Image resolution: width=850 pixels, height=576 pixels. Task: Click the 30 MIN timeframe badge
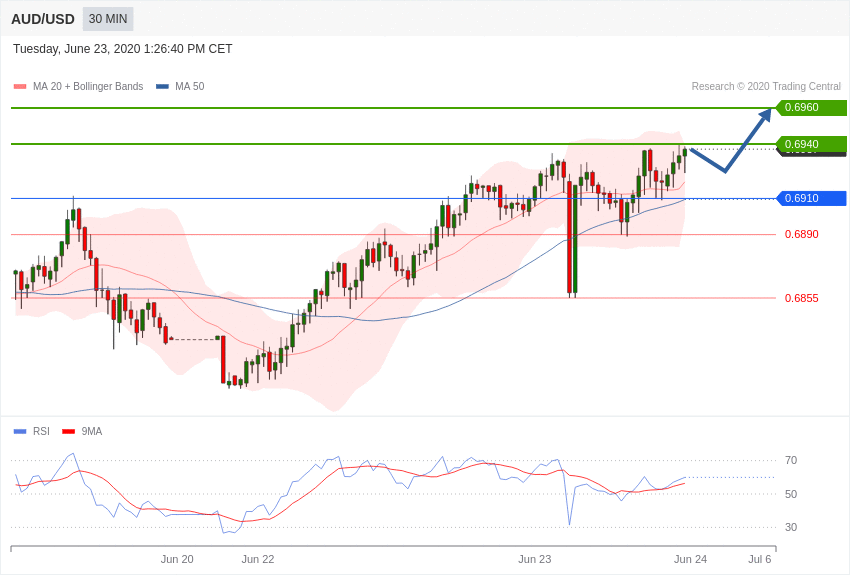coord(107,19)
